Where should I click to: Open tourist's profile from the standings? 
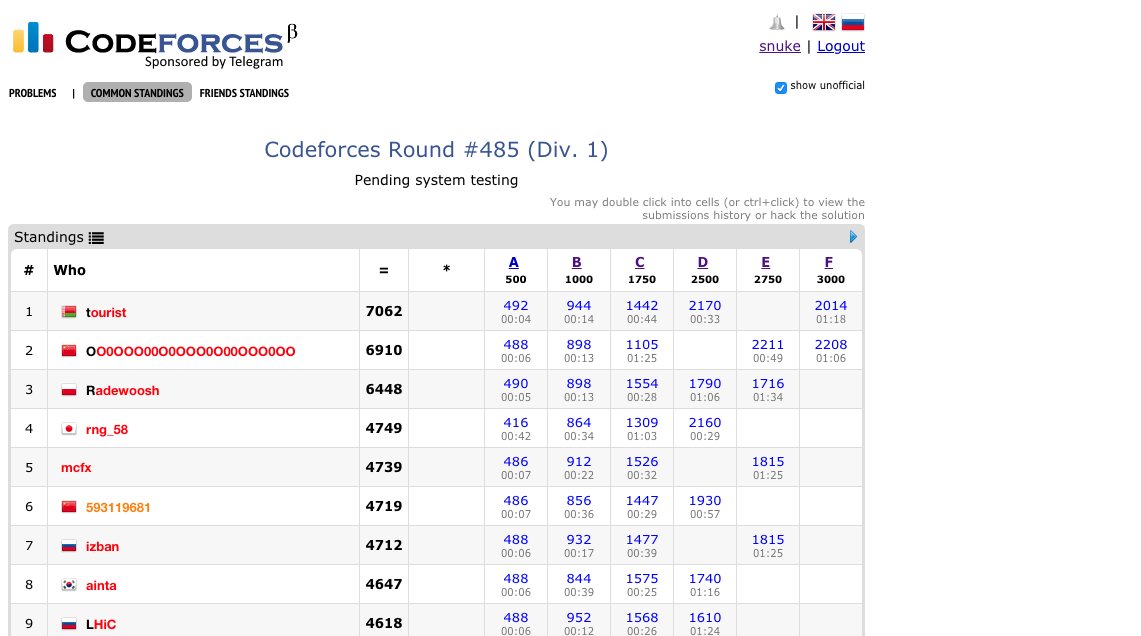[104, 312]
